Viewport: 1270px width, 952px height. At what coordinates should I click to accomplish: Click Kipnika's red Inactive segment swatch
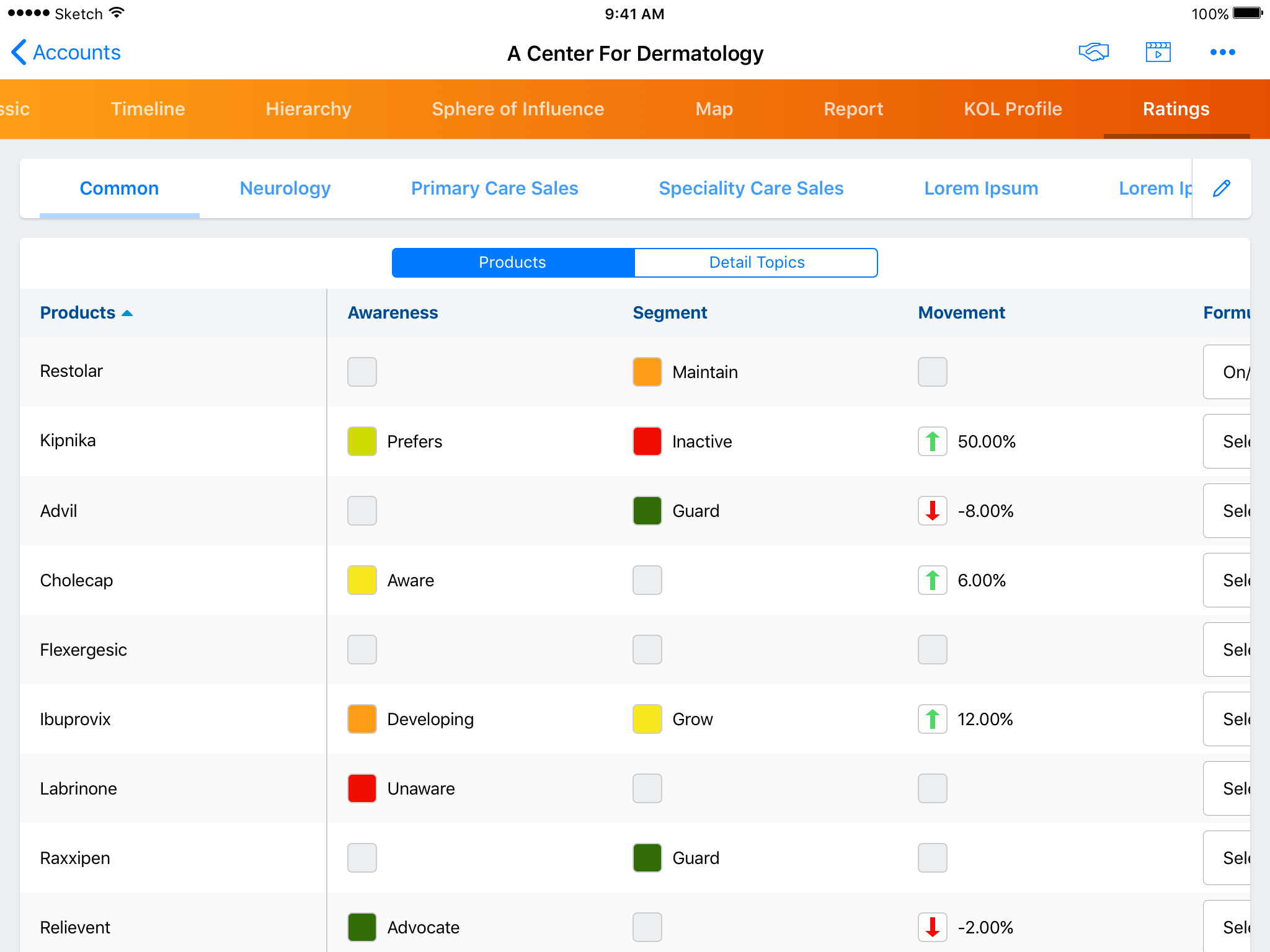[647, 441]
